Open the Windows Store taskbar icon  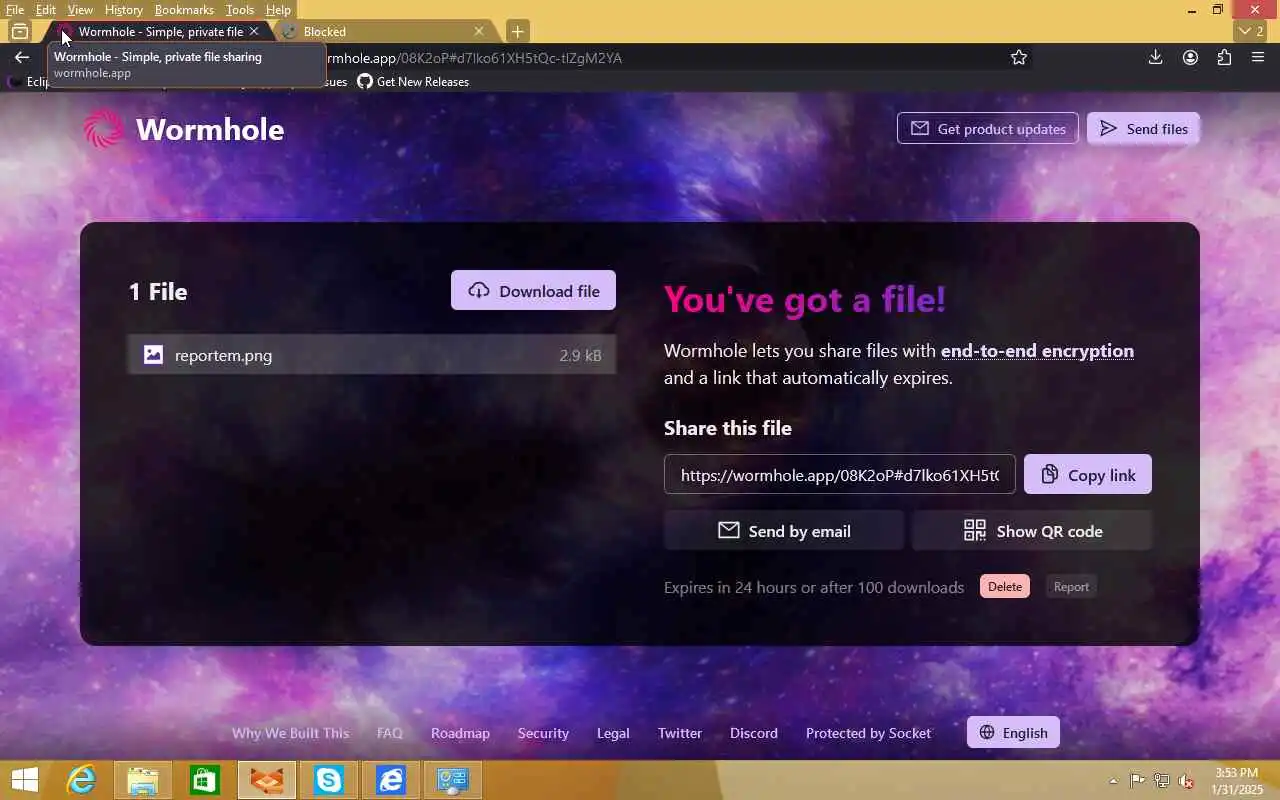point(205,780)
